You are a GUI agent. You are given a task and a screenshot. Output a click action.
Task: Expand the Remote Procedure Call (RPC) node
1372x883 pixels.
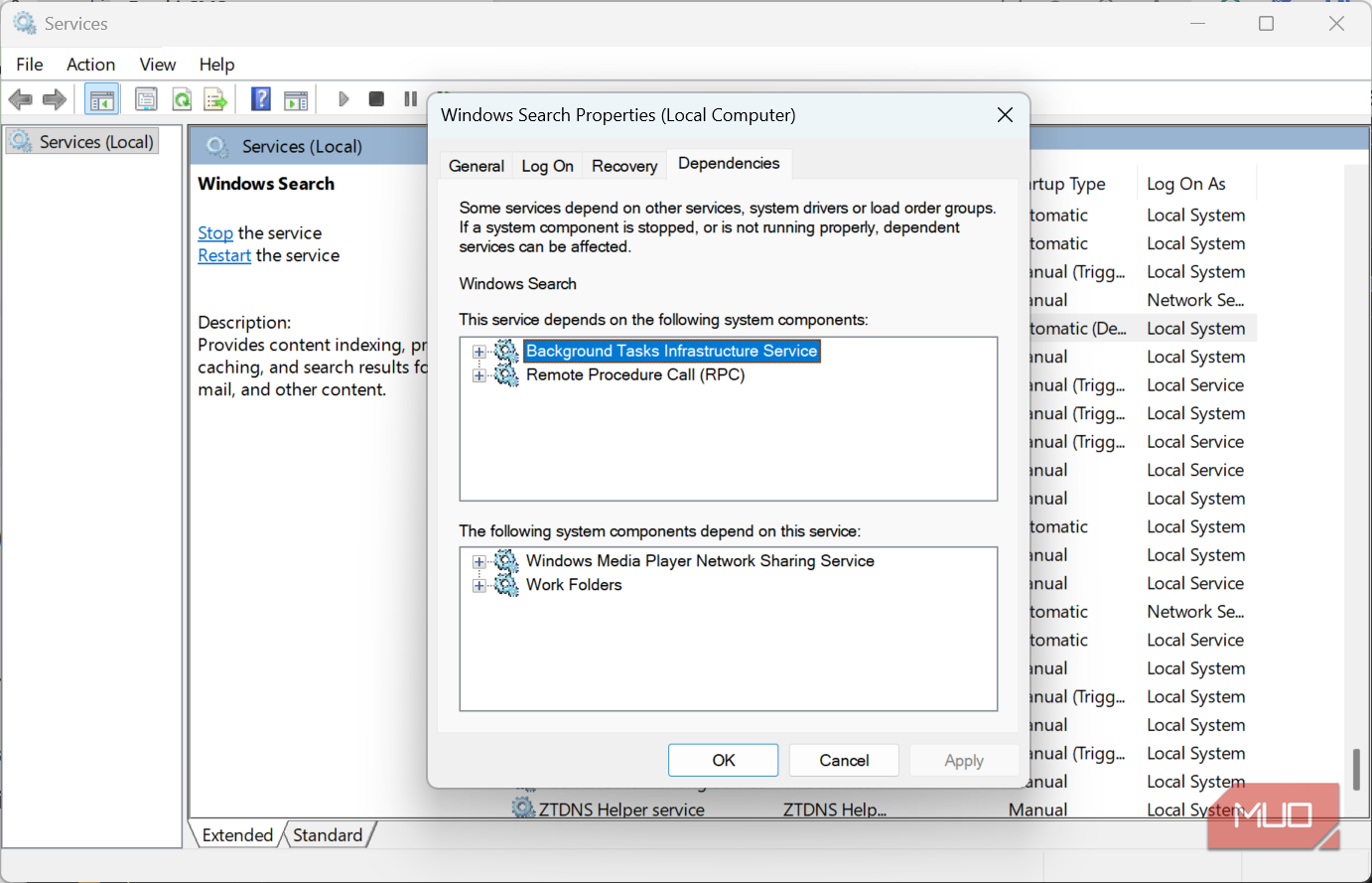pyautogui.click(x=480, y=375)
